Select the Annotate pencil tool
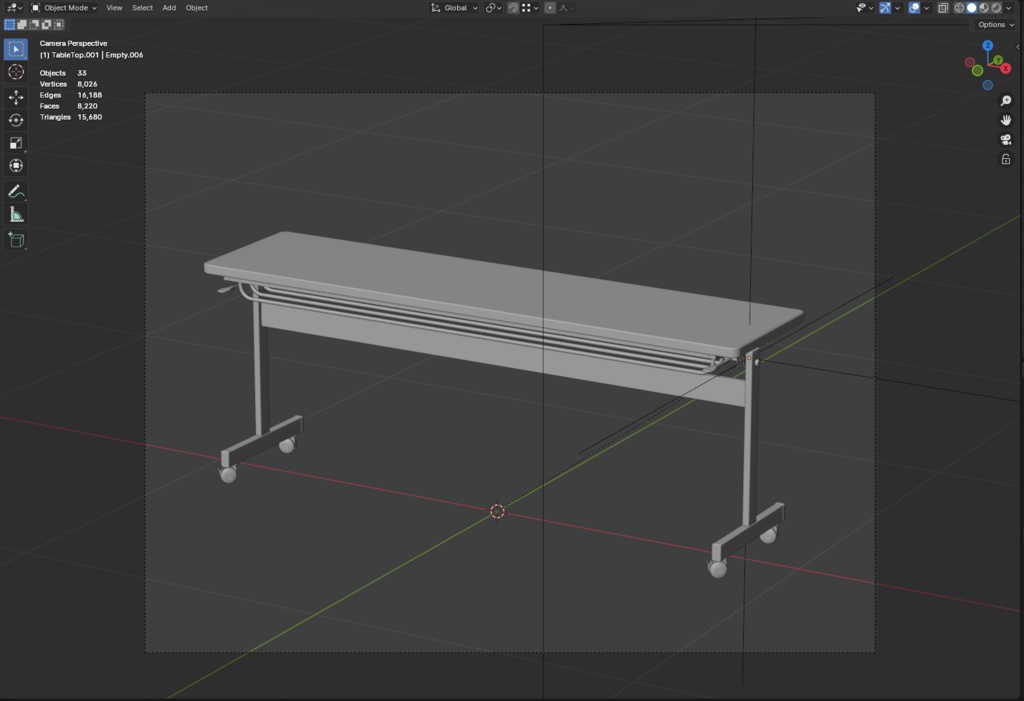This screenshot has width=1024, height=701. 16,191
